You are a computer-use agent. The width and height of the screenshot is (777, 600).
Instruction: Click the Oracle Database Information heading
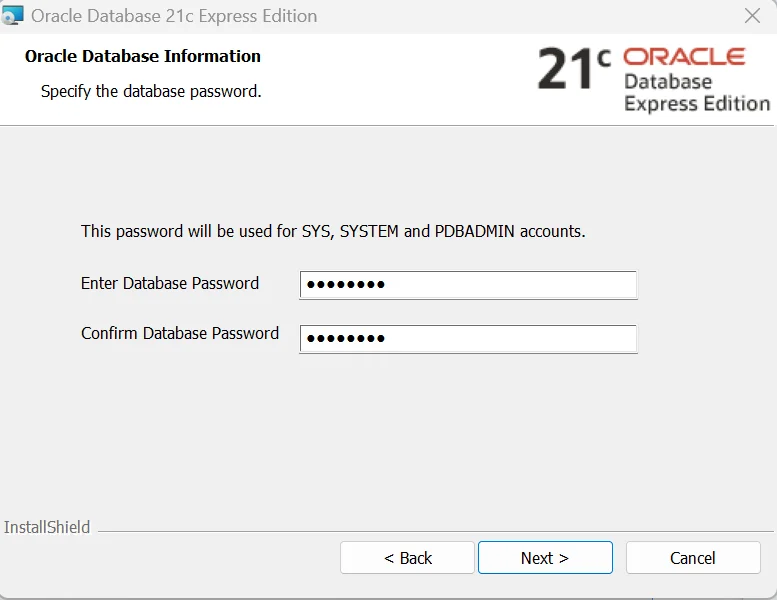click(143, 56)
